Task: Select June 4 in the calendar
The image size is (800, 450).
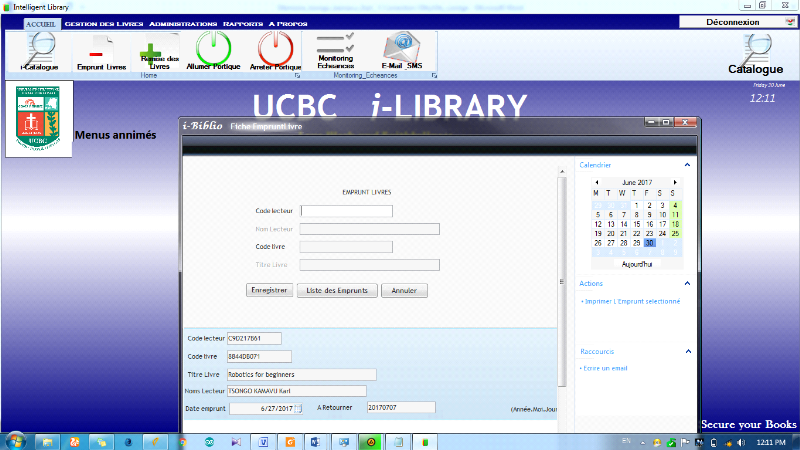Action: (675, 205)
